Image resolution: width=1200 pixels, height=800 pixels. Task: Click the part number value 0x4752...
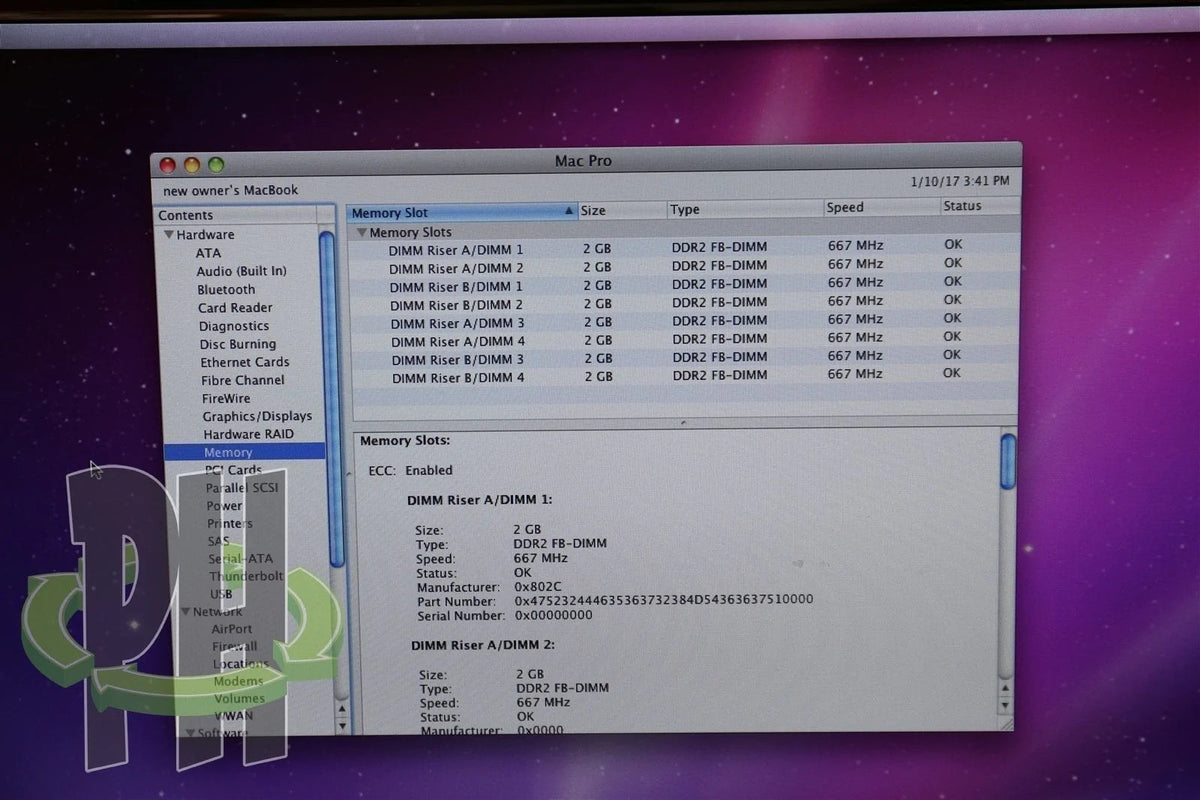click(664, 600)
